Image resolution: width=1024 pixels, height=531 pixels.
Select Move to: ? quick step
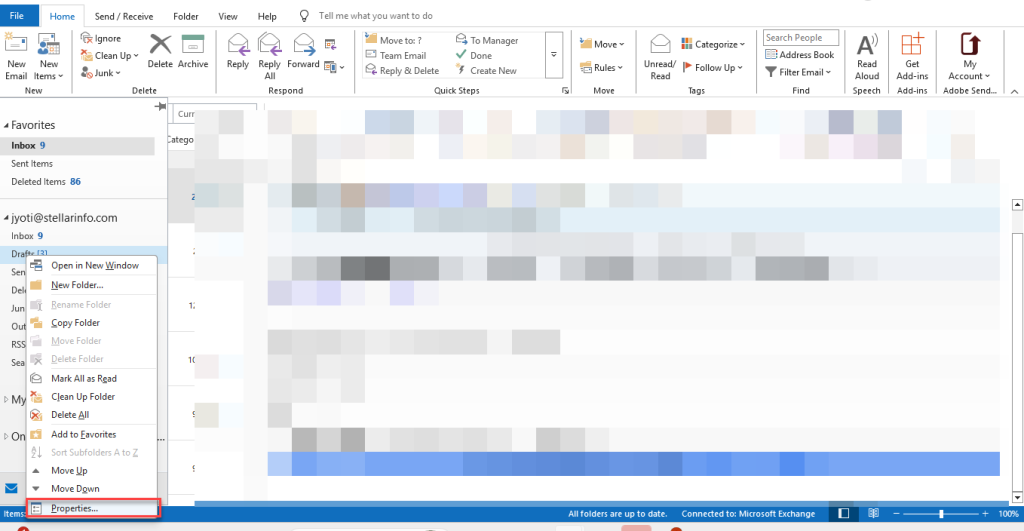tap(394, 40)
